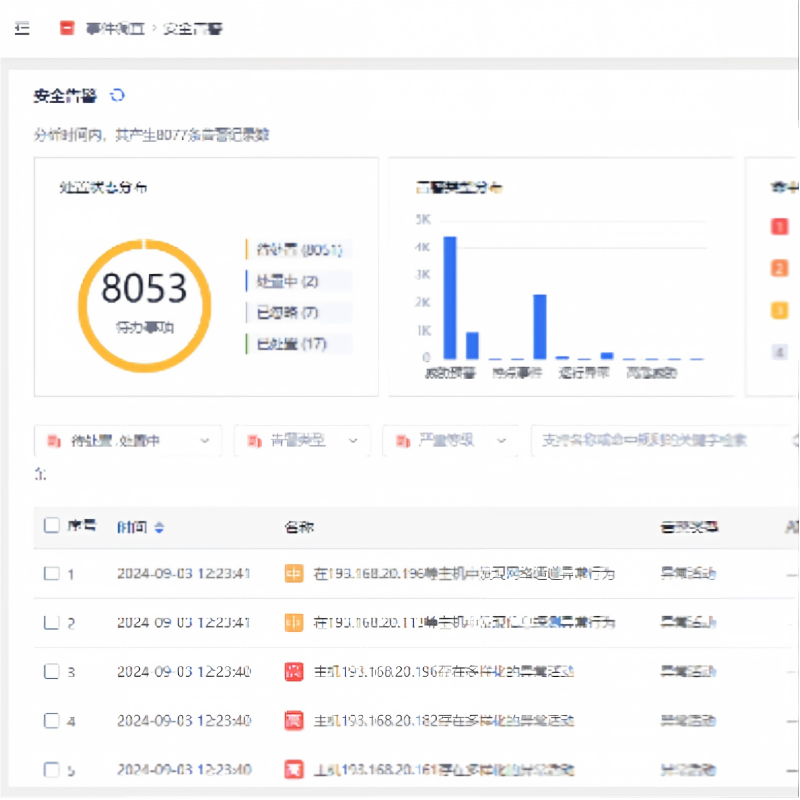Screen dimensions: 800x800
Task: Click the red 高 severity icon in row 4
Action: pos(293,720)
